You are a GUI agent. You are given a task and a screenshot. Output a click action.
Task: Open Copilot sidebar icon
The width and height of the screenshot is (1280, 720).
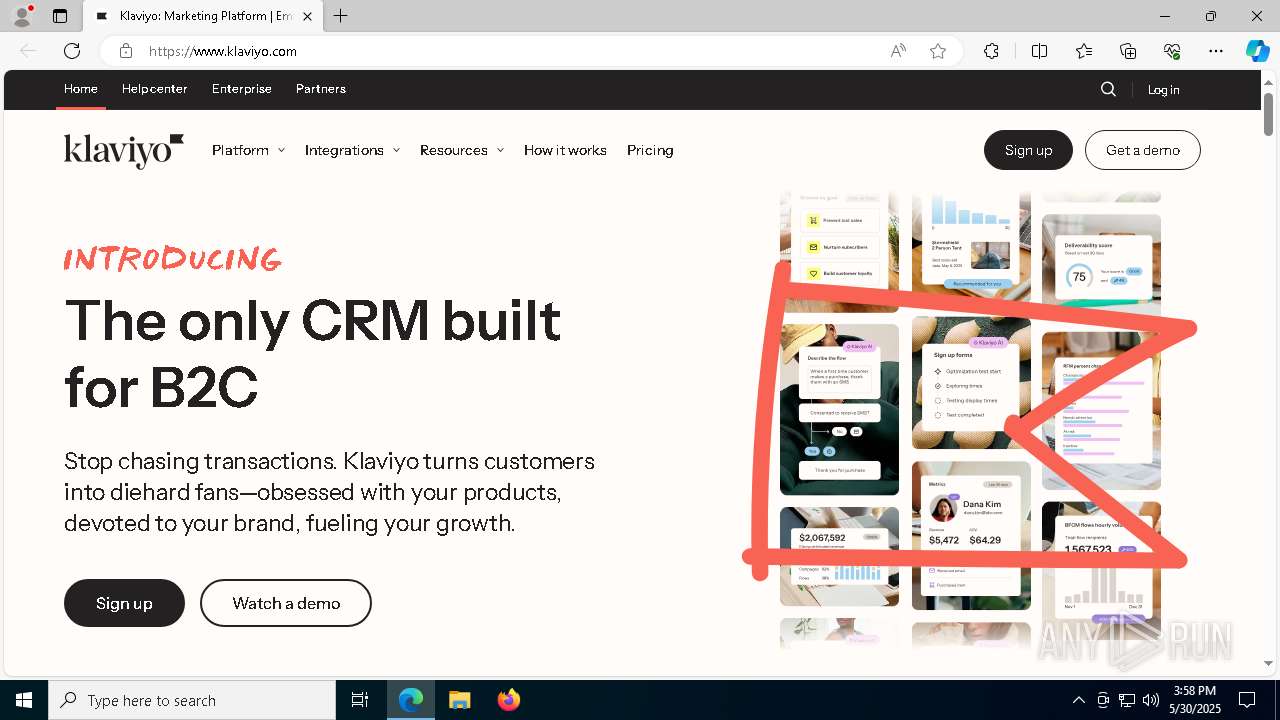(x=1257, y=51)
